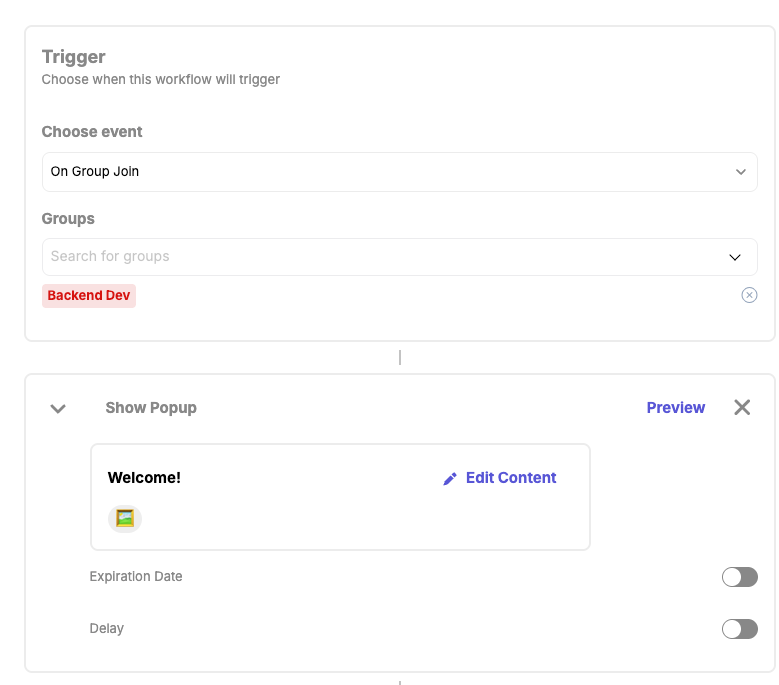Image resolution: width=779 pixels, height=685 pixels.
Task: Enable the Expiration Date toggle
Action: [x=739, y=577]
